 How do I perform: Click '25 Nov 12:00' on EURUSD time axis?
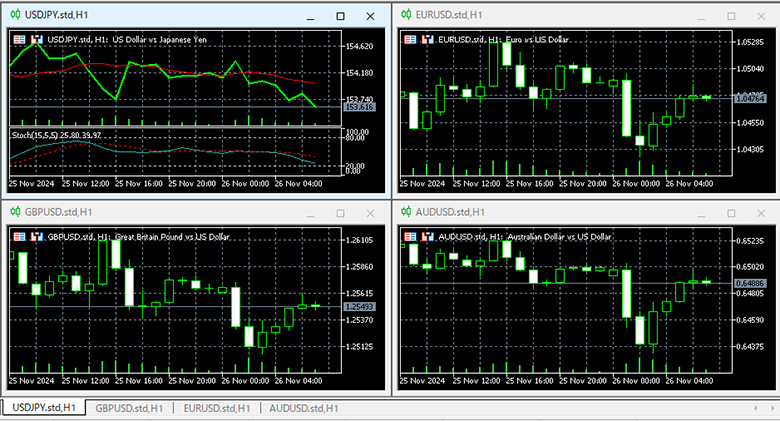click(477, 184)
